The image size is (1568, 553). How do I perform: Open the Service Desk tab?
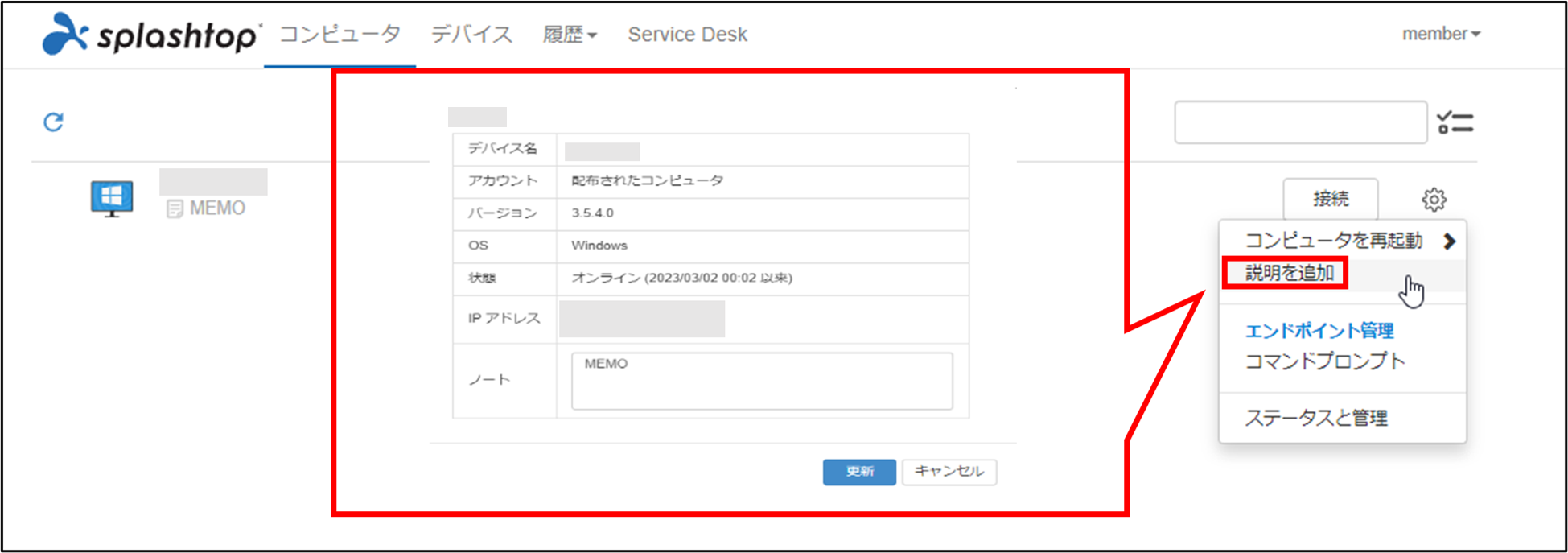(x=688, y=35)
